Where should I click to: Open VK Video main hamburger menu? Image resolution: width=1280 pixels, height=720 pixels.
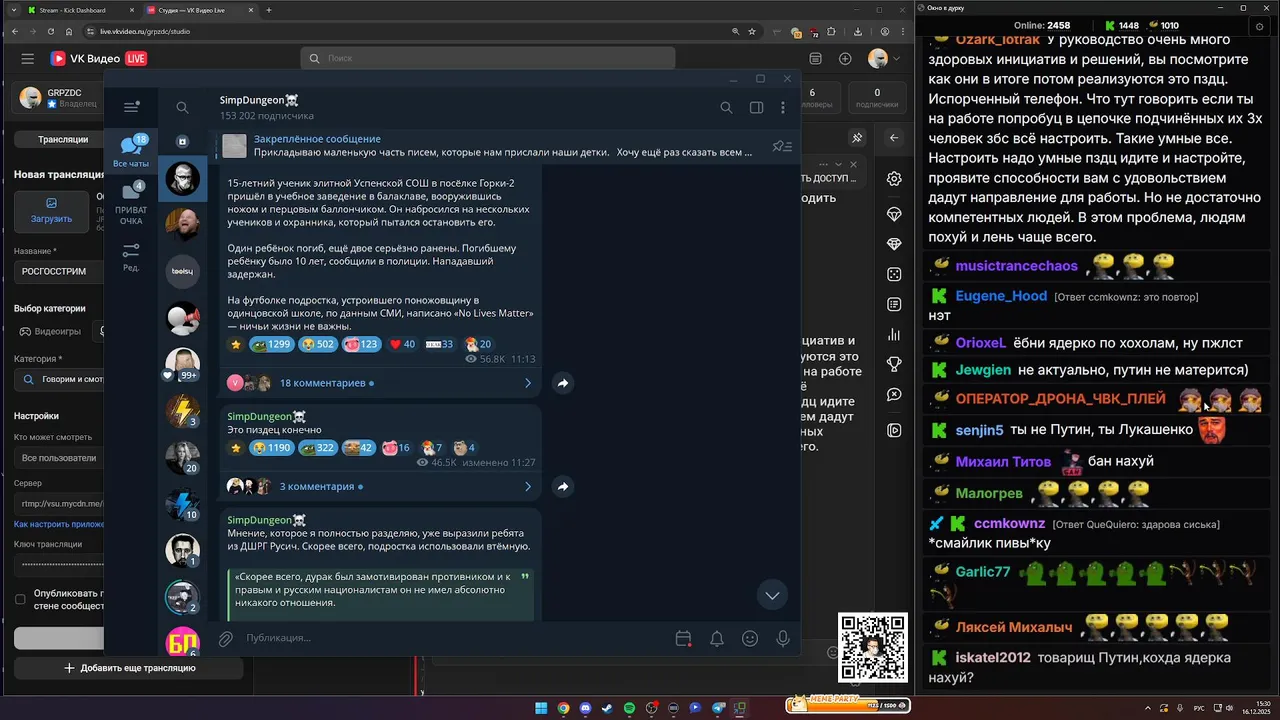tap(28, 59)
